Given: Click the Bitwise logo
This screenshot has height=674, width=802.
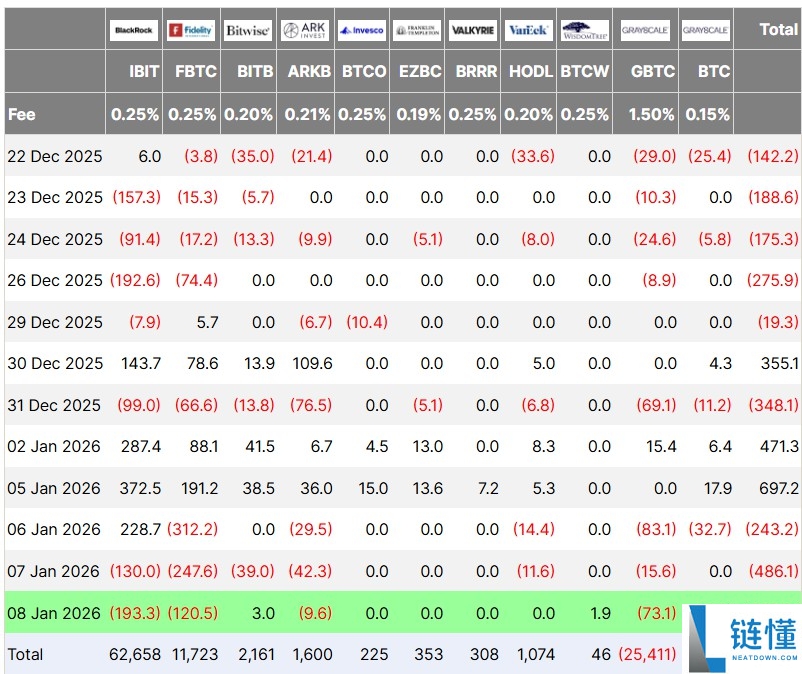Looking at the screenshot, I should [x=248, y=30].
